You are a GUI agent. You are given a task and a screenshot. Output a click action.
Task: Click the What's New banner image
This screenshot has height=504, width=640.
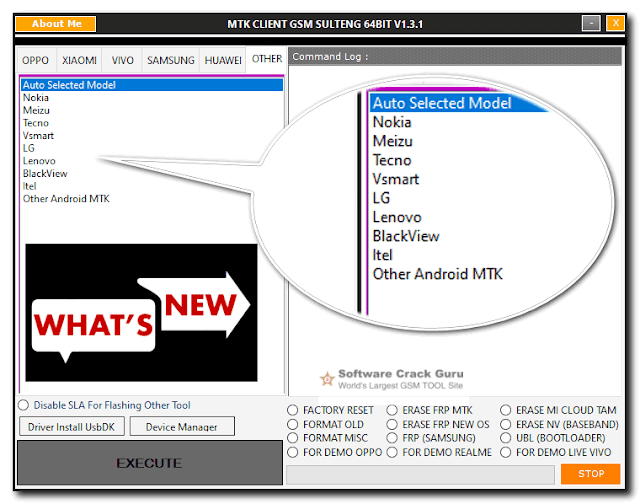tap(141, 313)
